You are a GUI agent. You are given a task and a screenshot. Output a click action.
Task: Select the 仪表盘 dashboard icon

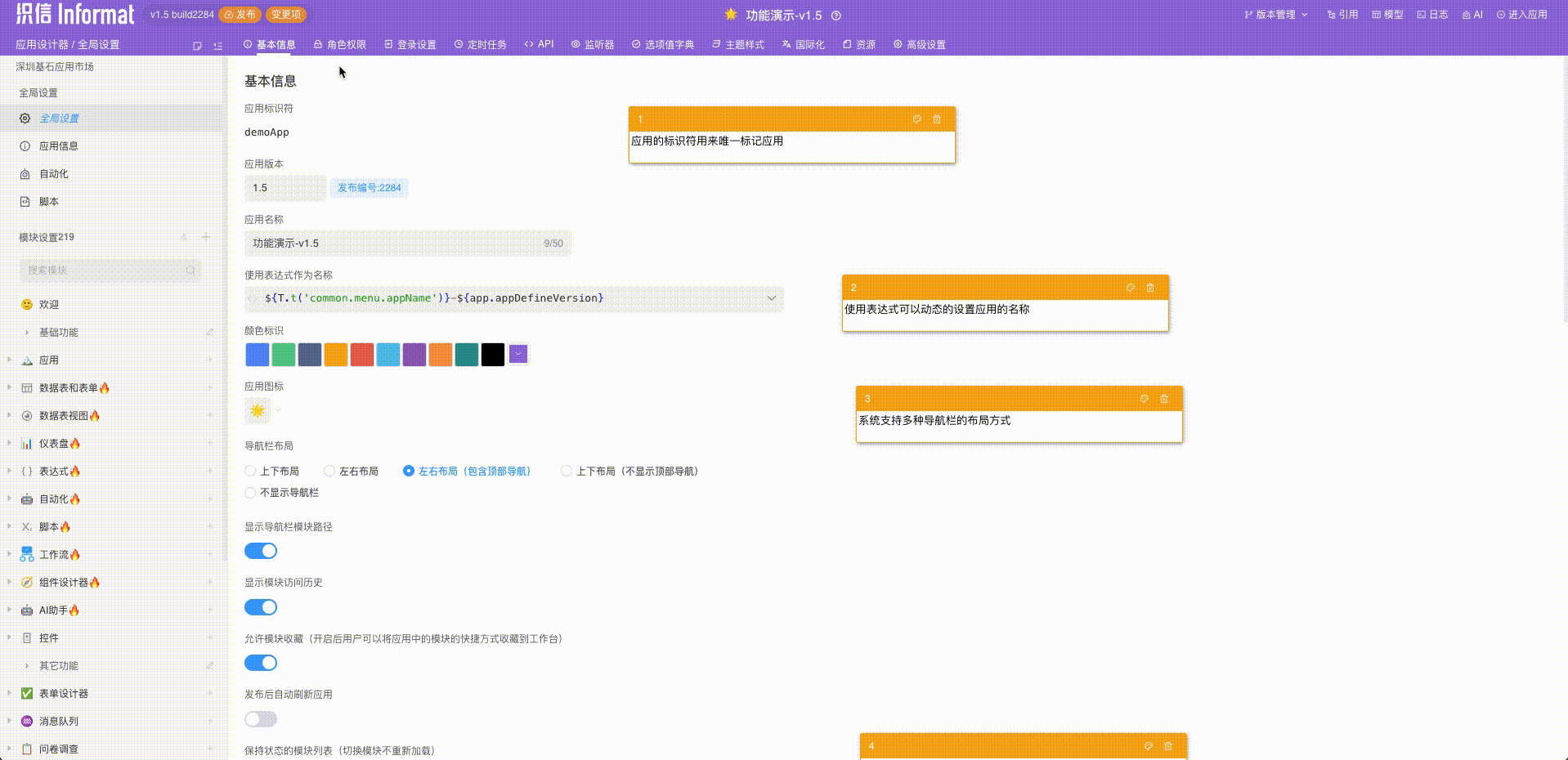click(x=25, y=443)
